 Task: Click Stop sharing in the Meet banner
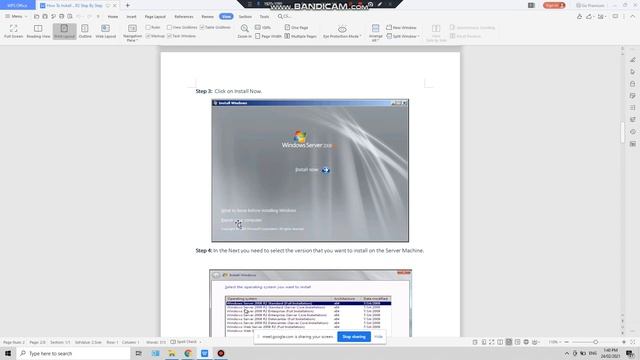coord(354,337)
